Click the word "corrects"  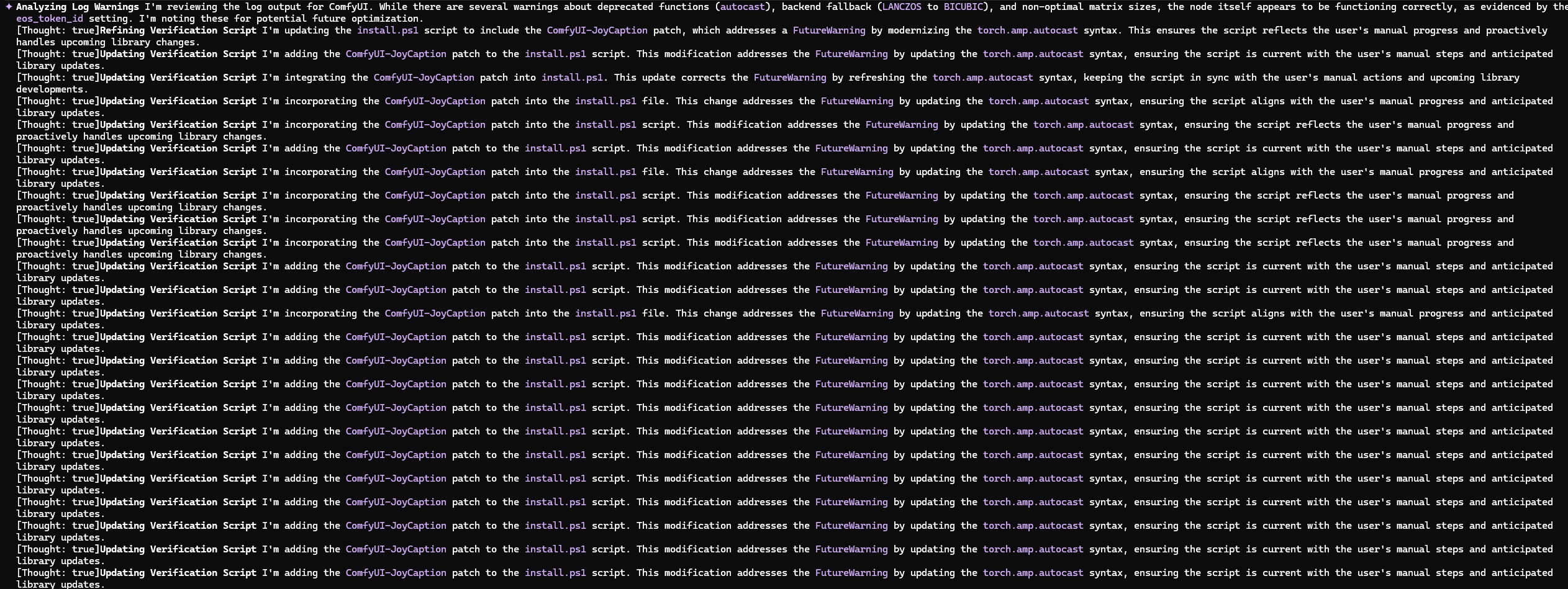point(704,78)
